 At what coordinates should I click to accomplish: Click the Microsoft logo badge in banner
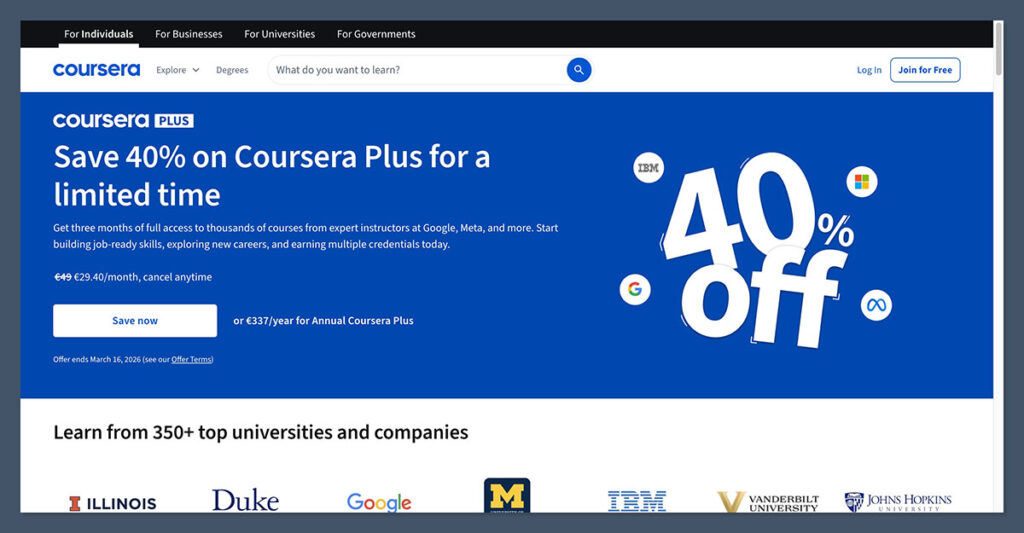(862, 182)
